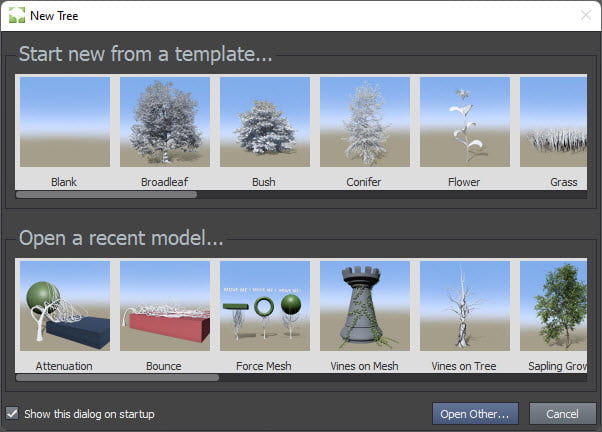This screenshot has height=432, width=602.
Task: Choose the Flower template thumbnail
Action: click(465, 122)
